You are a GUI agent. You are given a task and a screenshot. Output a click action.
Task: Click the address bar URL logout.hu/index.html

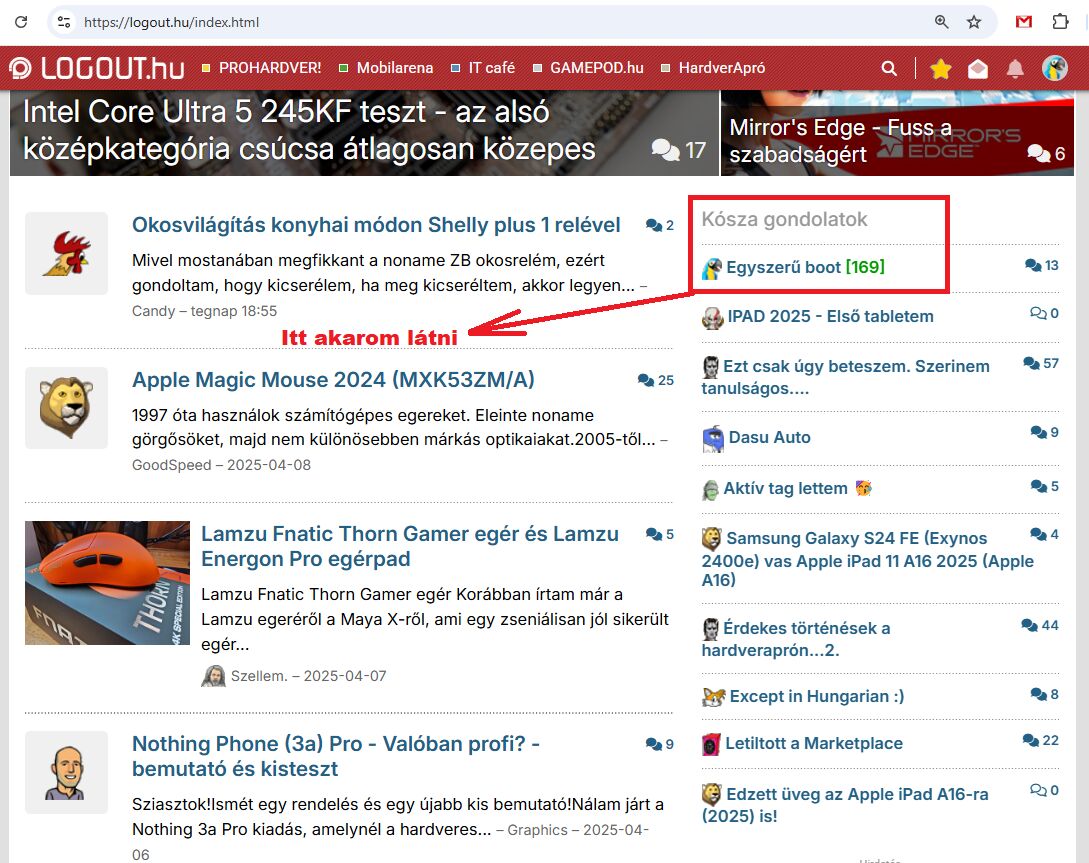[172, 22]
